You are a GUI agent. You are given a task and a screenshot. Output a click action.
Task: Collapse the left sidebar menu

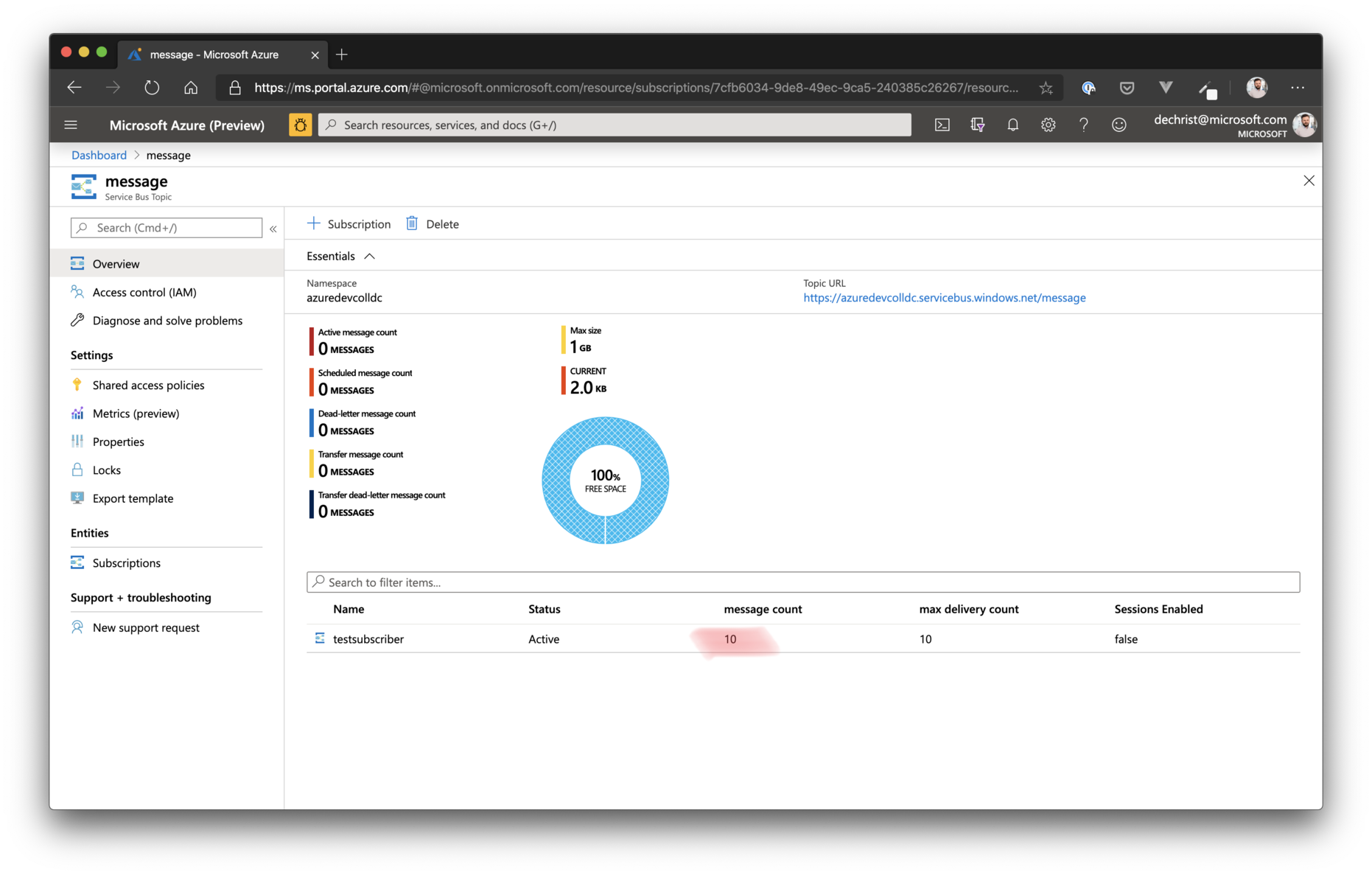[273, 229]
